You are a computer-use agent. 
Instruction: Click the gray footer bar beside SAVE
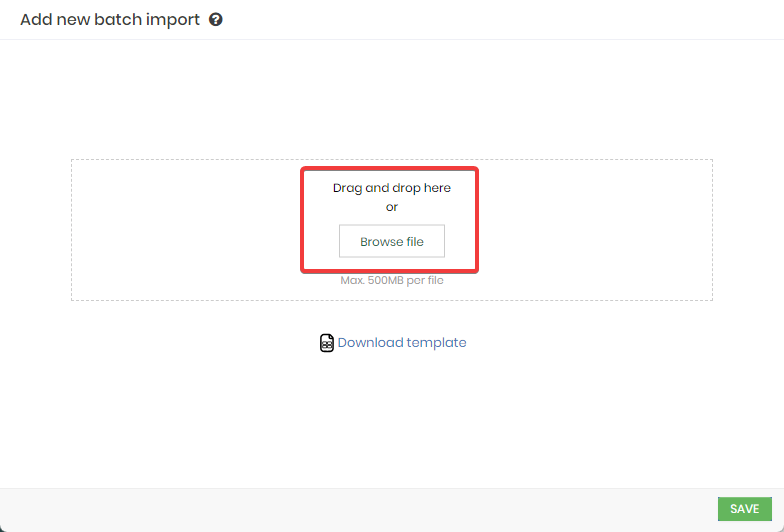358,510
